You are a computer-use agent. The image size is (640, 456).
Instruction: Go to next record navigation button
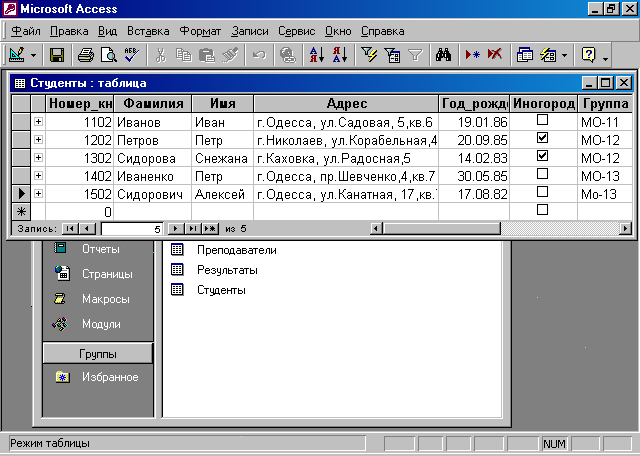pos(176,229)
